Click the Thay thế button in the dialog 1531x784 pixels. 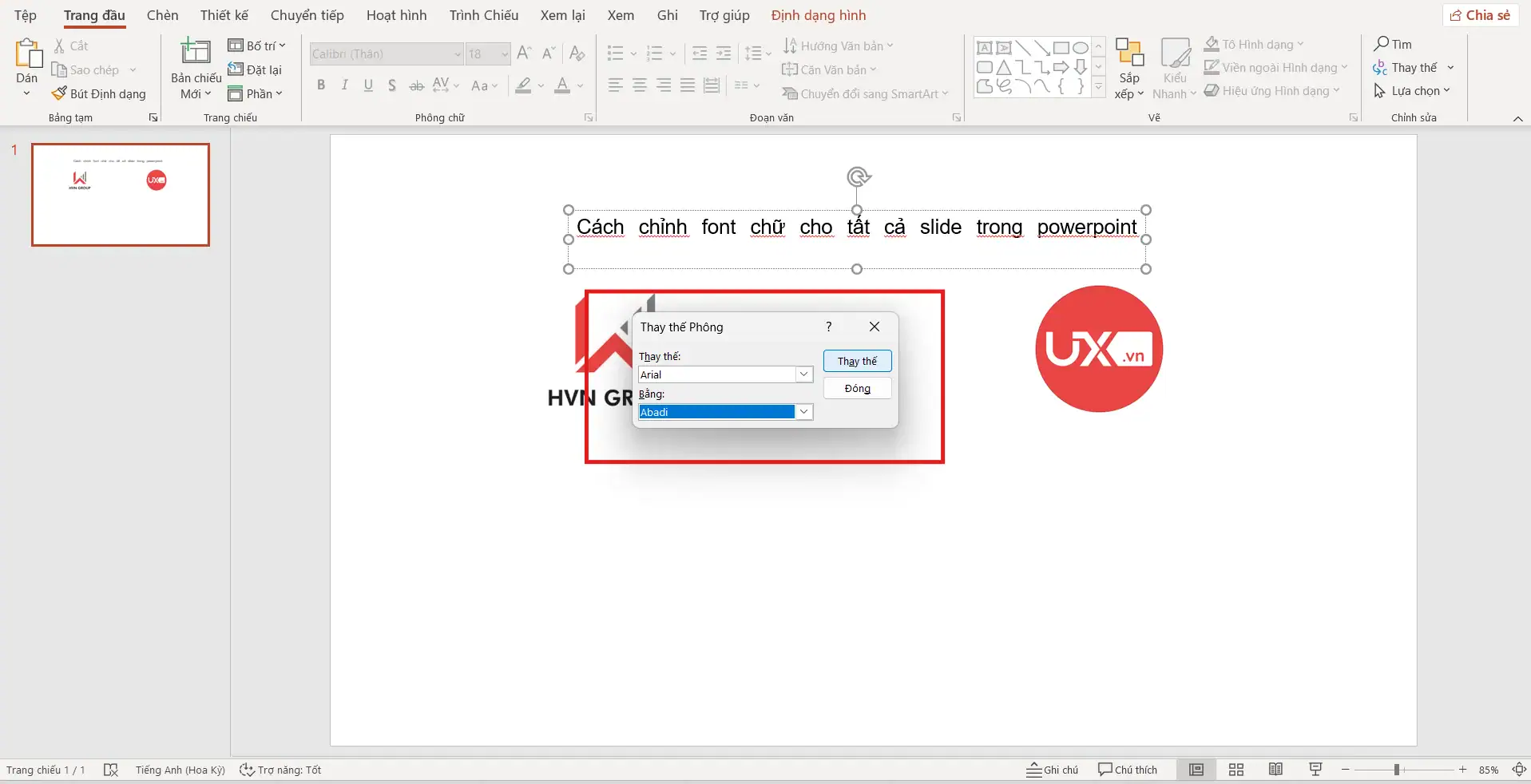(x=856, y=361)
